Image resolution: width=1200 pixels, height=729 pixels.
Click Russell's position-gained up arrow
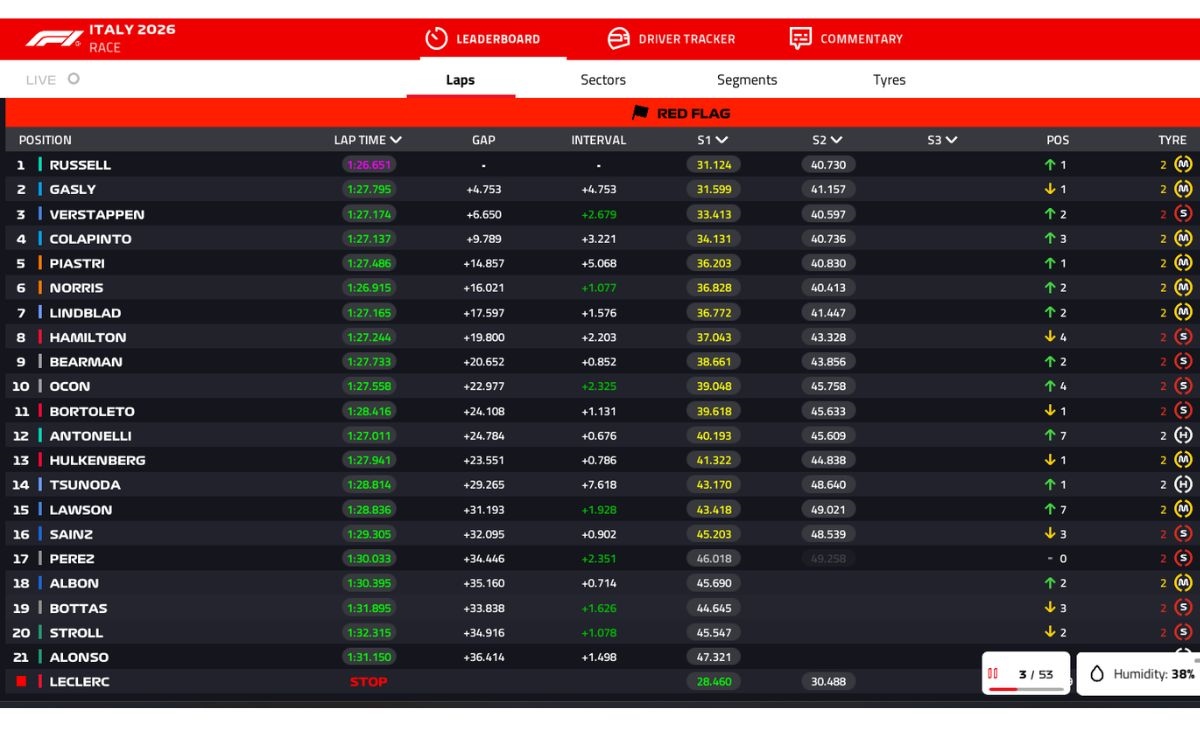point(1050,165)
